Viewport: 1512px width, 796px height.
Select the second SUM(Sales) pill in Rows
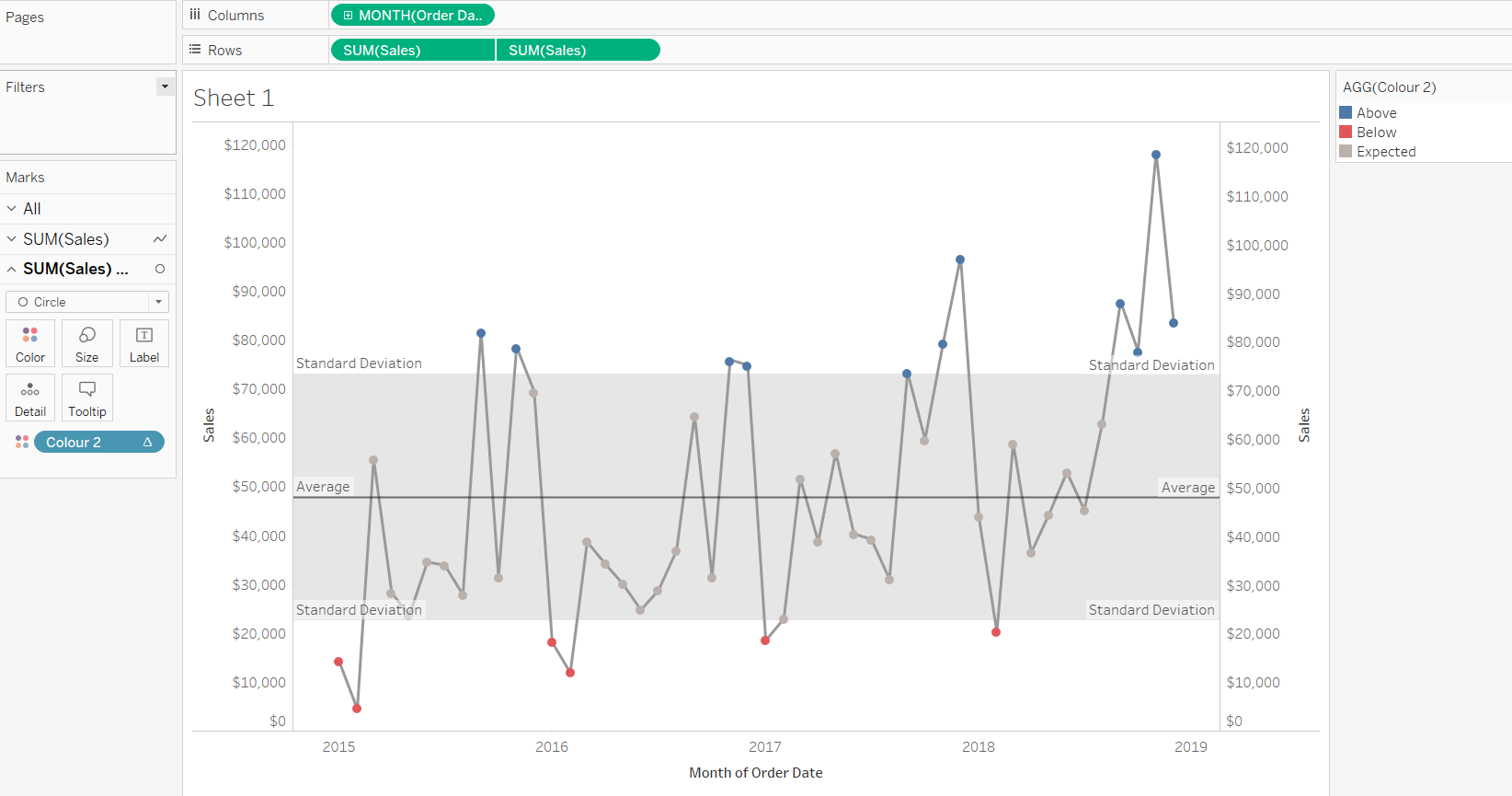578,51
